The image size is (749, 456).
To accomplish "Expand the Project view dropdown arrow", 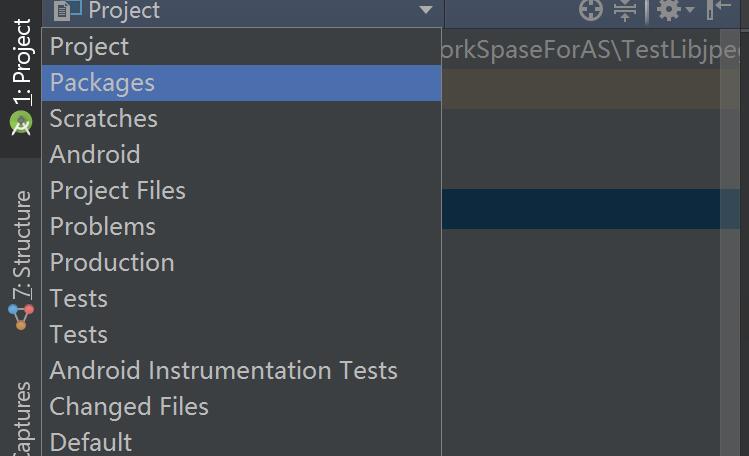I will (x=426, y=10).
